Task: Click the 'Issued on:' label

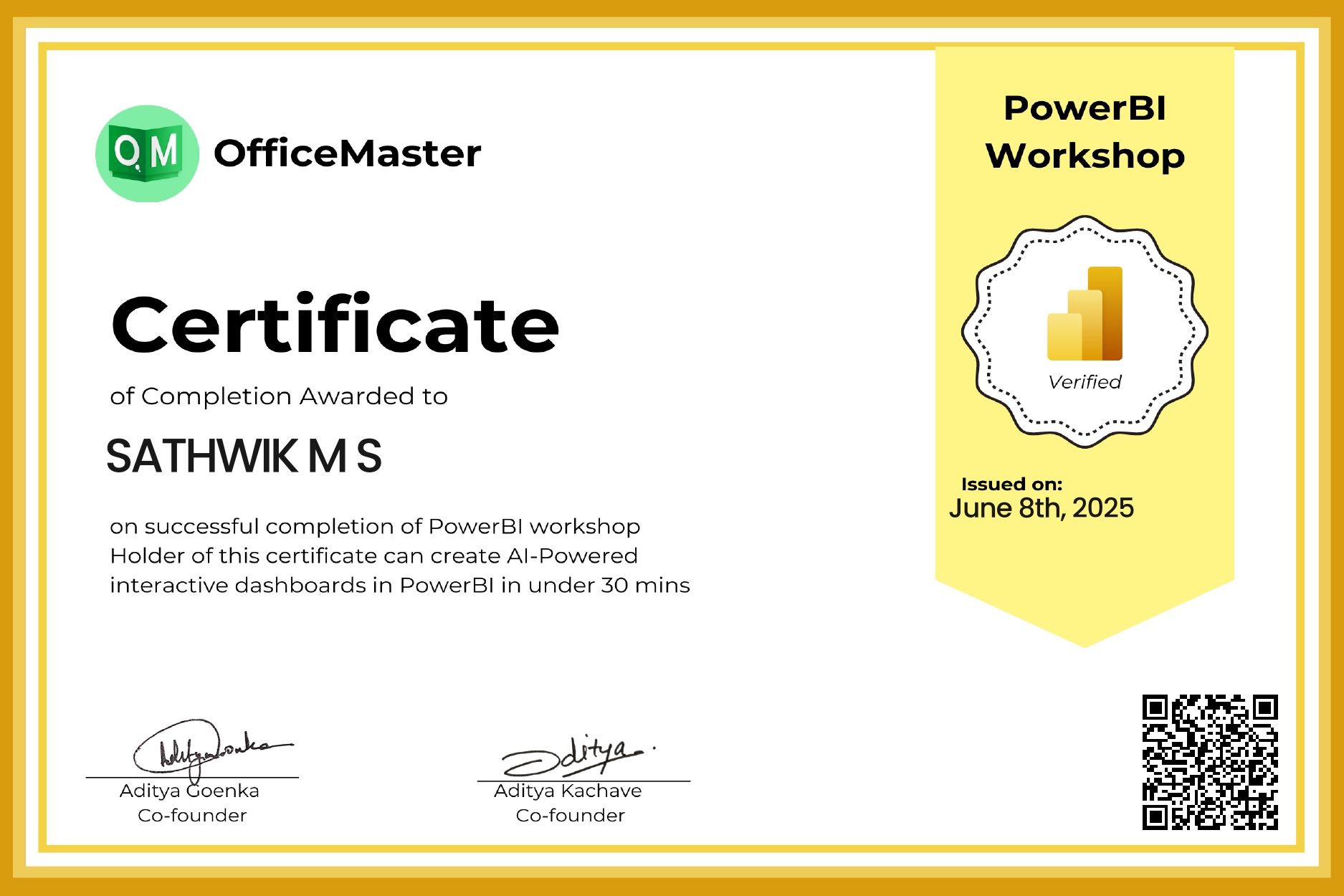Action: coord(1011,484)
